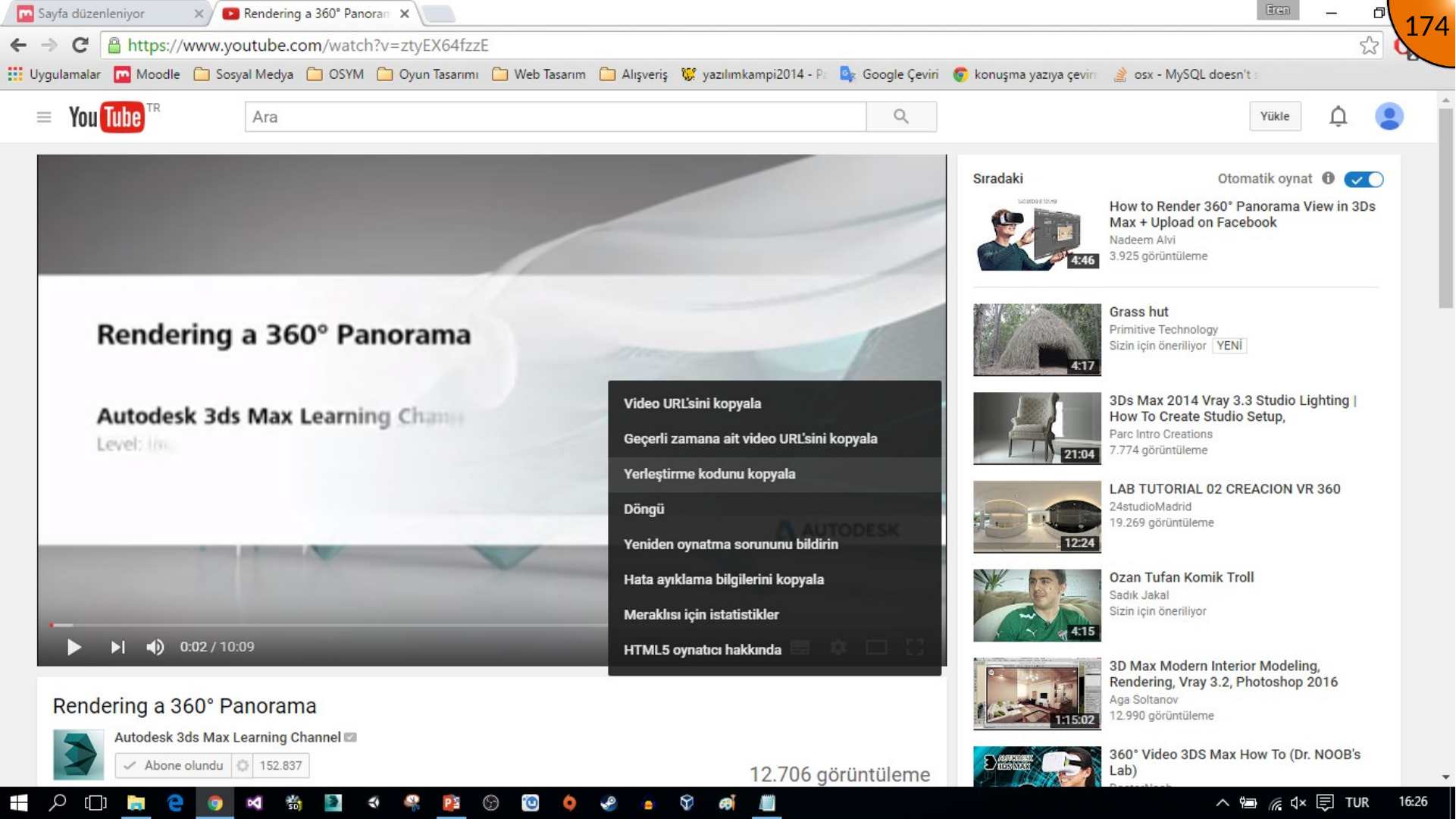Open Task View on the taskbar
This screenshot has height=819, width=1456.
pos(96,802)
